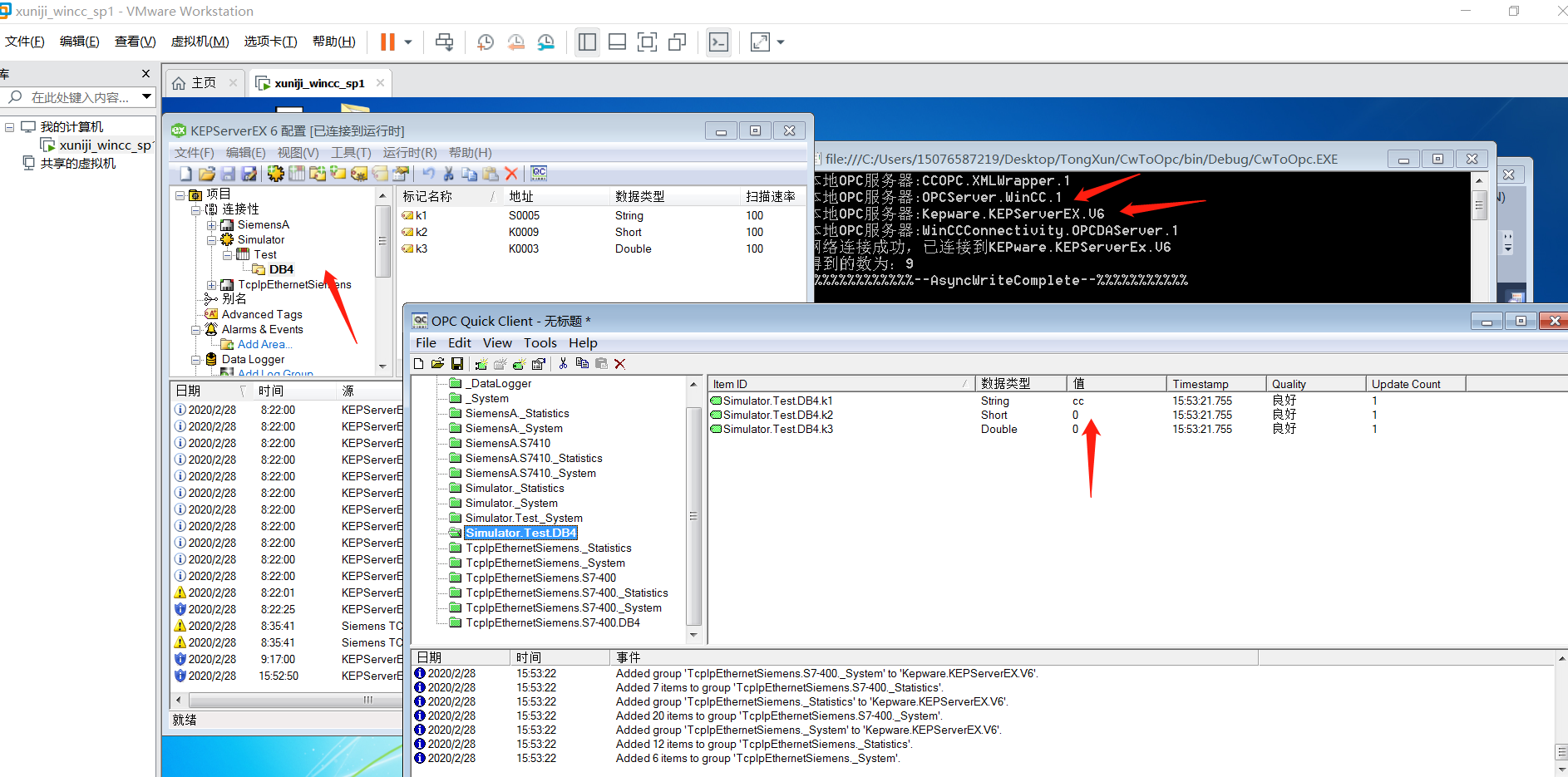The height and width of the screenshot is (777, 1568).
Task: Add new tag in KEPServerEX toolbar
Action: pos(338,174)
